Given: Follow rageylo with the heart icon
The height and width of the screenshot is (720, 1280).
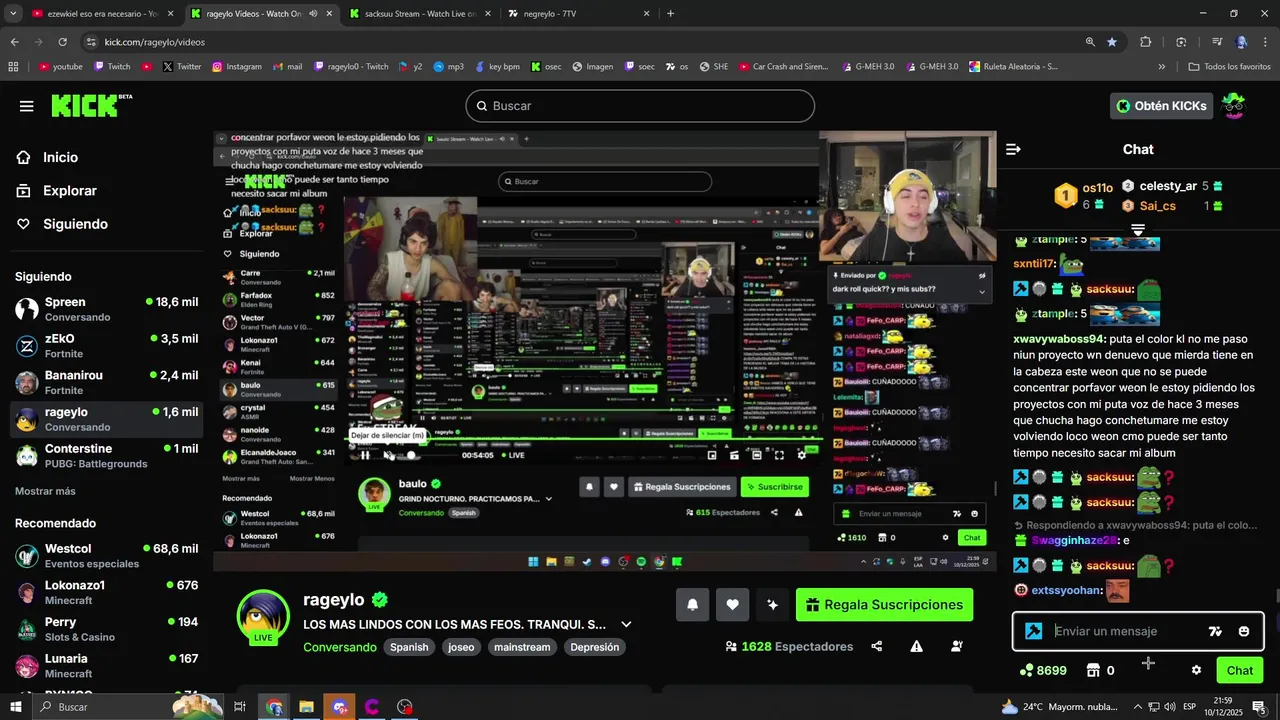Looking at the screenshot, I should click(x=732, y=604).
